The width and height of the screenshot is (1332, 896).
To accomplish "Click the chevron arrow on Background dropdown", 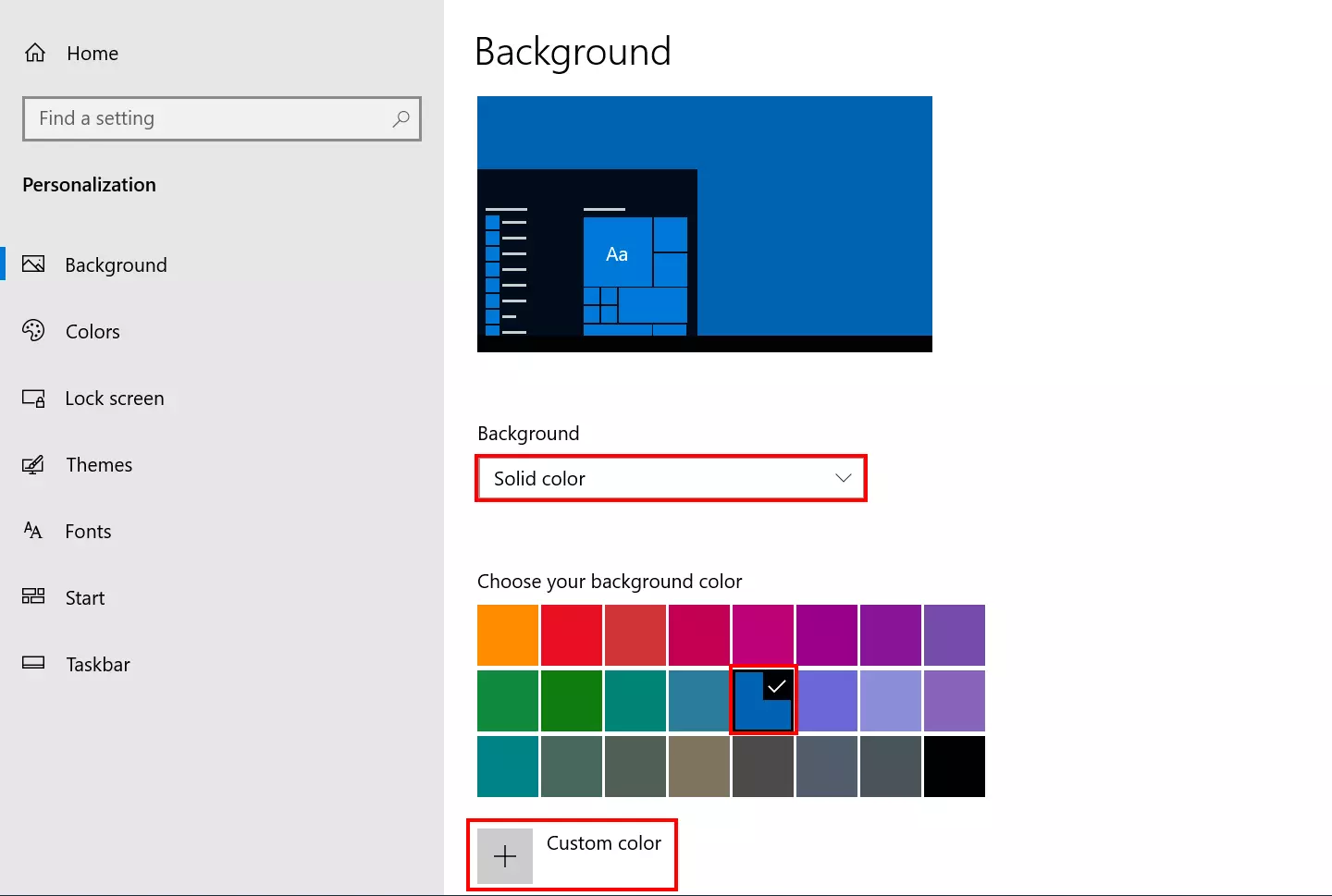I will [843, 478].
